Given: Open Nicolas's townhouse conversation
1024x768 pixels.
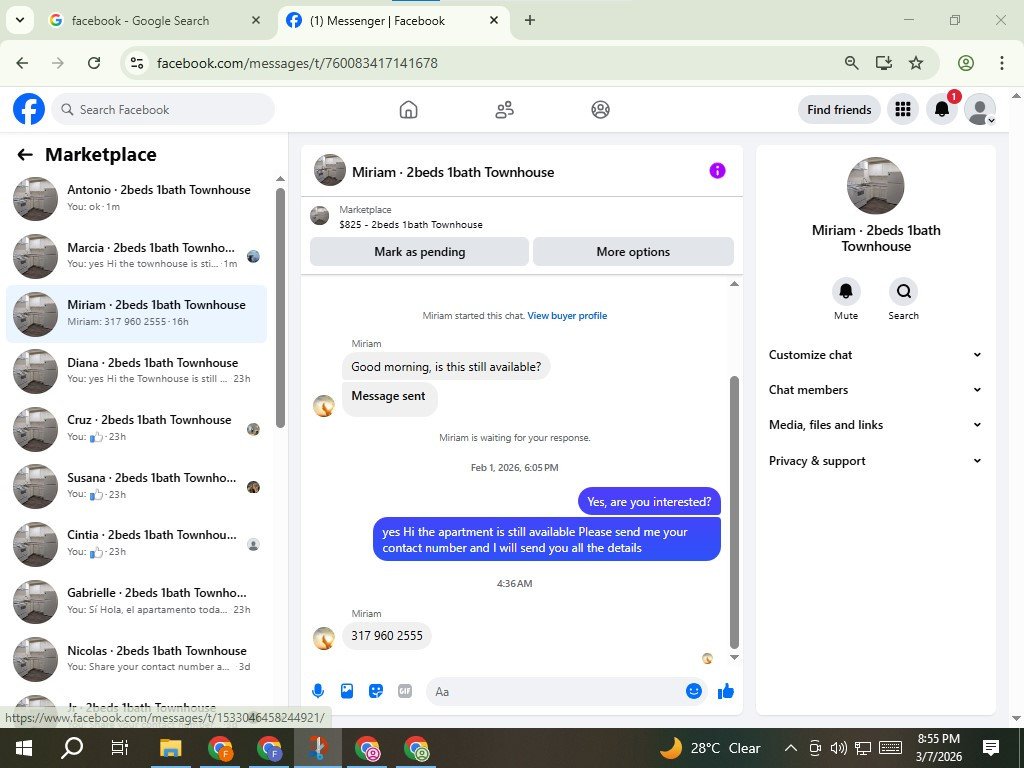Looking at the screenshot, I should pyautogui.click(x=137, y=658).
